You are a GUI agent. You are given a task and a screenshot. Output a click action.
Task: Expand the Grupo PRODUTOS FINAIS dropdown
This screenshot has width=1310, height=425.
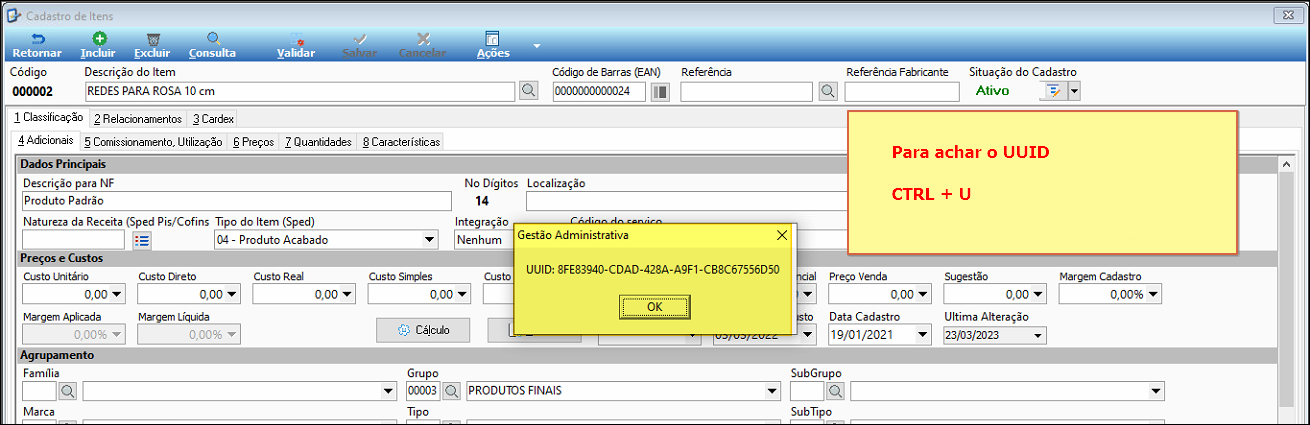[772, 390]
